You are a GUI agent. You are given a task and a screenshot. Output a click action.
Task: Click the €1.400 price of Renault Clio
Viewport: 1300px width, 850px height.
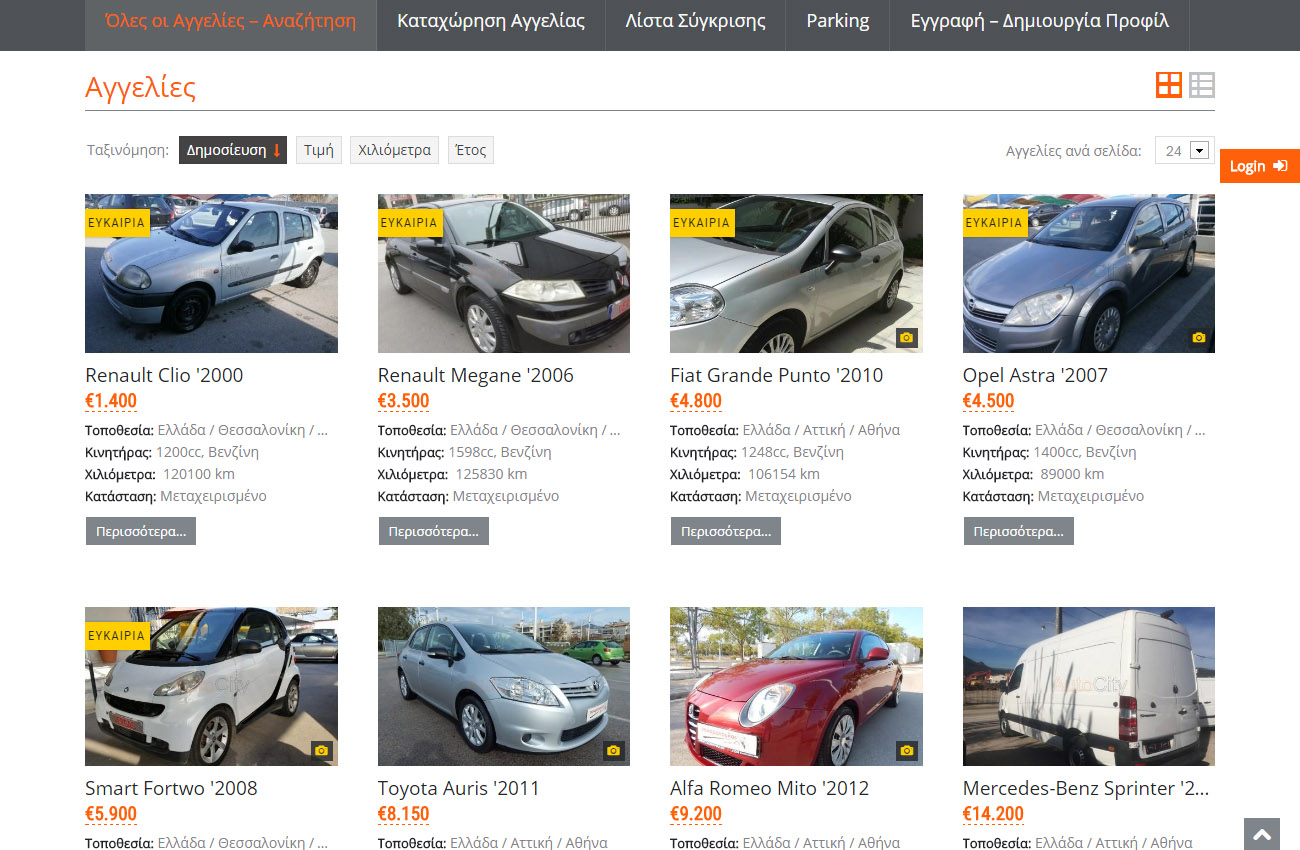point(111,401)
